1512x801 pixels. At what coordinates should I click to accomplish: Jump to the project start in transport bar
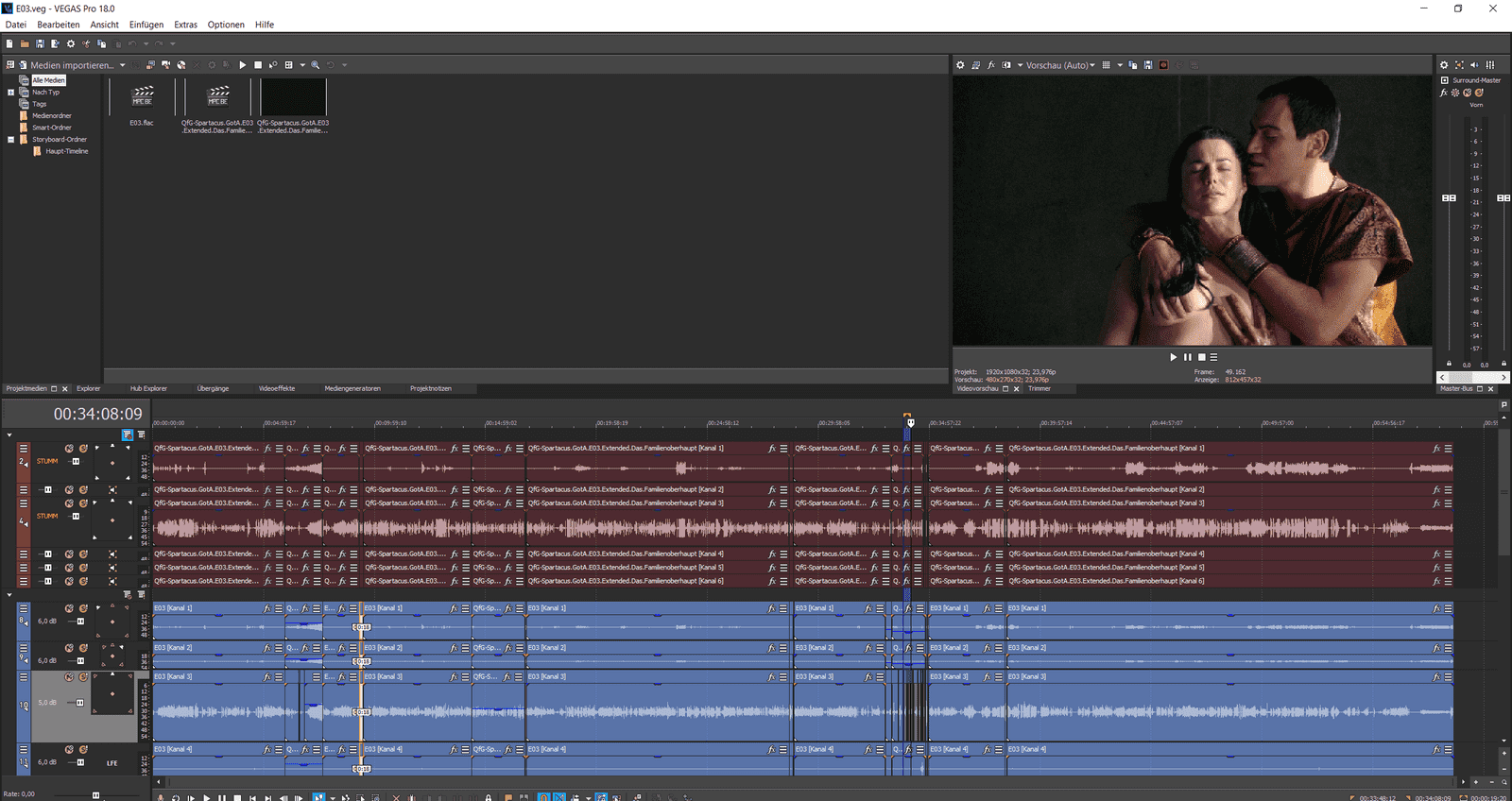point(252,797)
